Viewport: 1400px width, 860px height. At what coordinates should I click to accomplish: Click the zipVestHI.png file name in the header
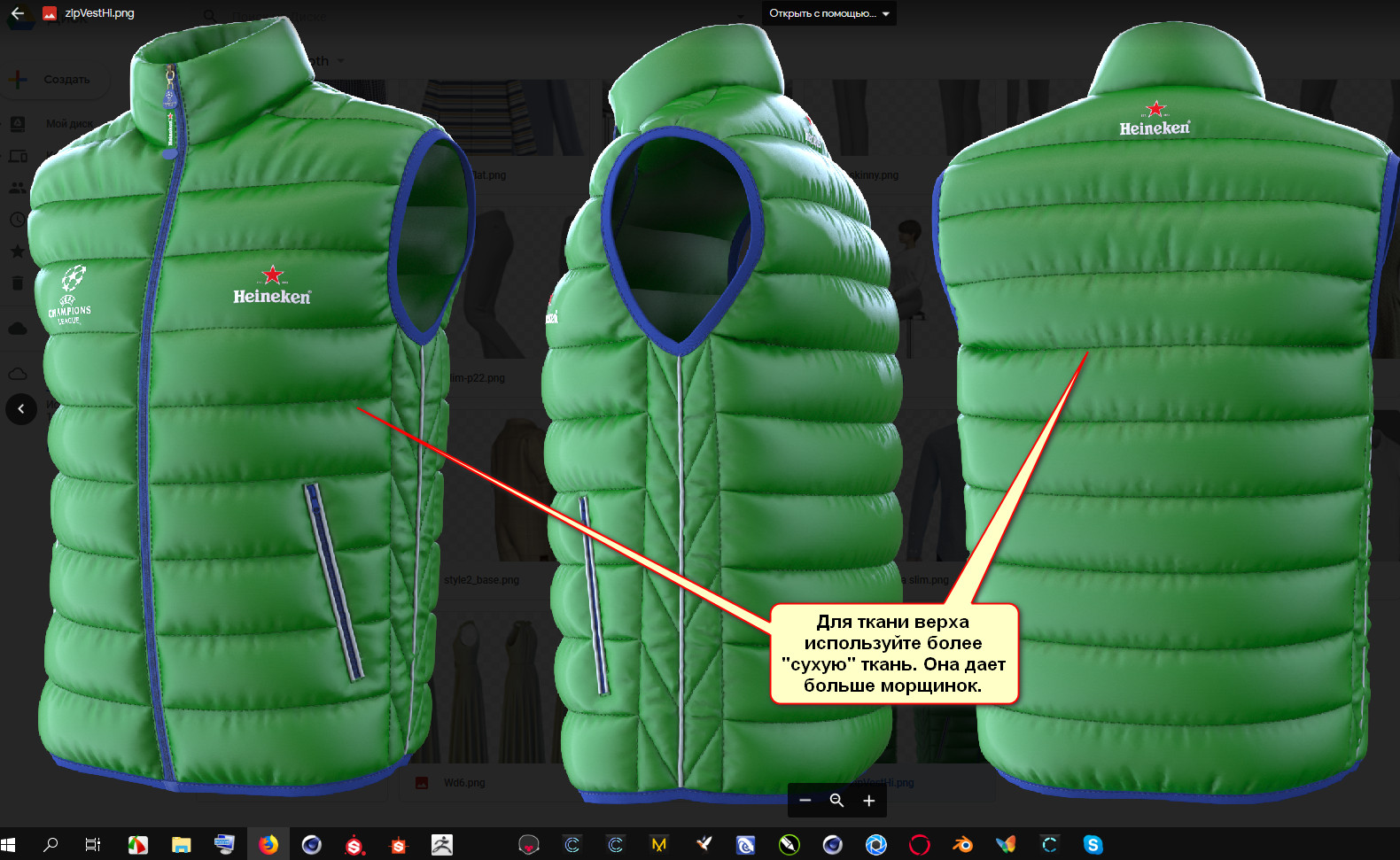99,13
